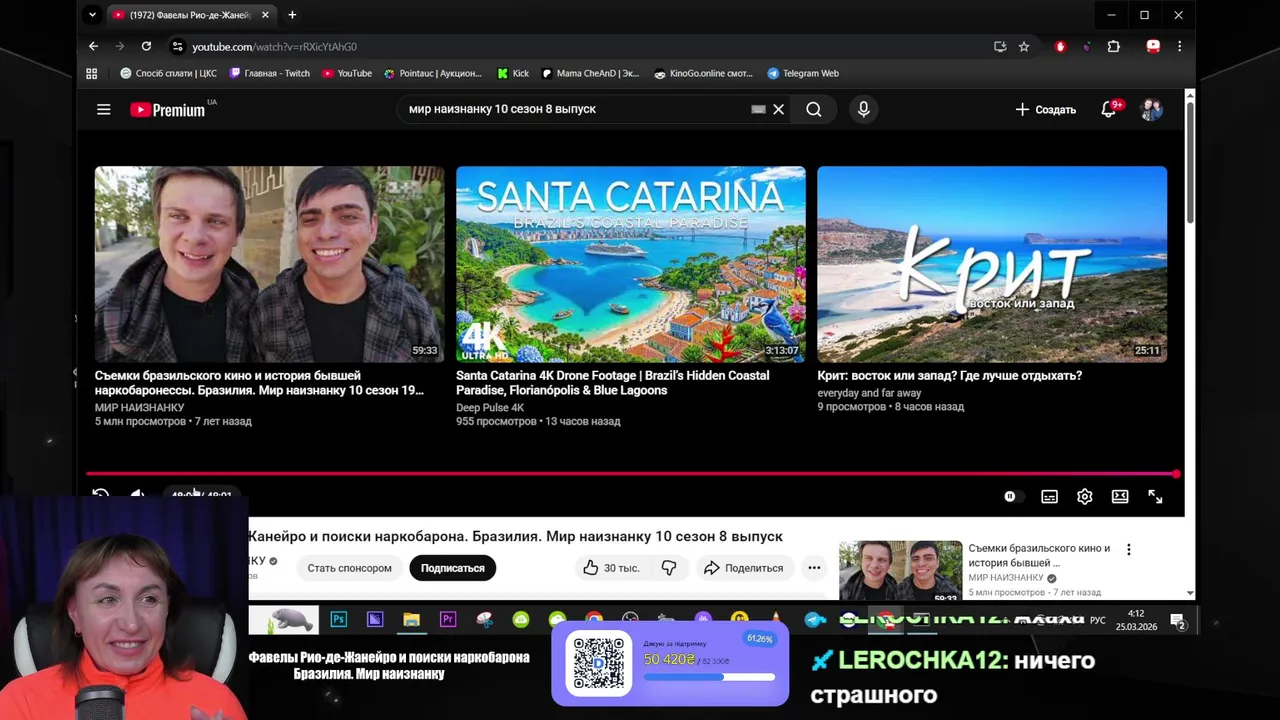Viewport: 1280px width, 720px height.
Task: Bookmark this page with star icon
Action: [x=1024, y=46]
